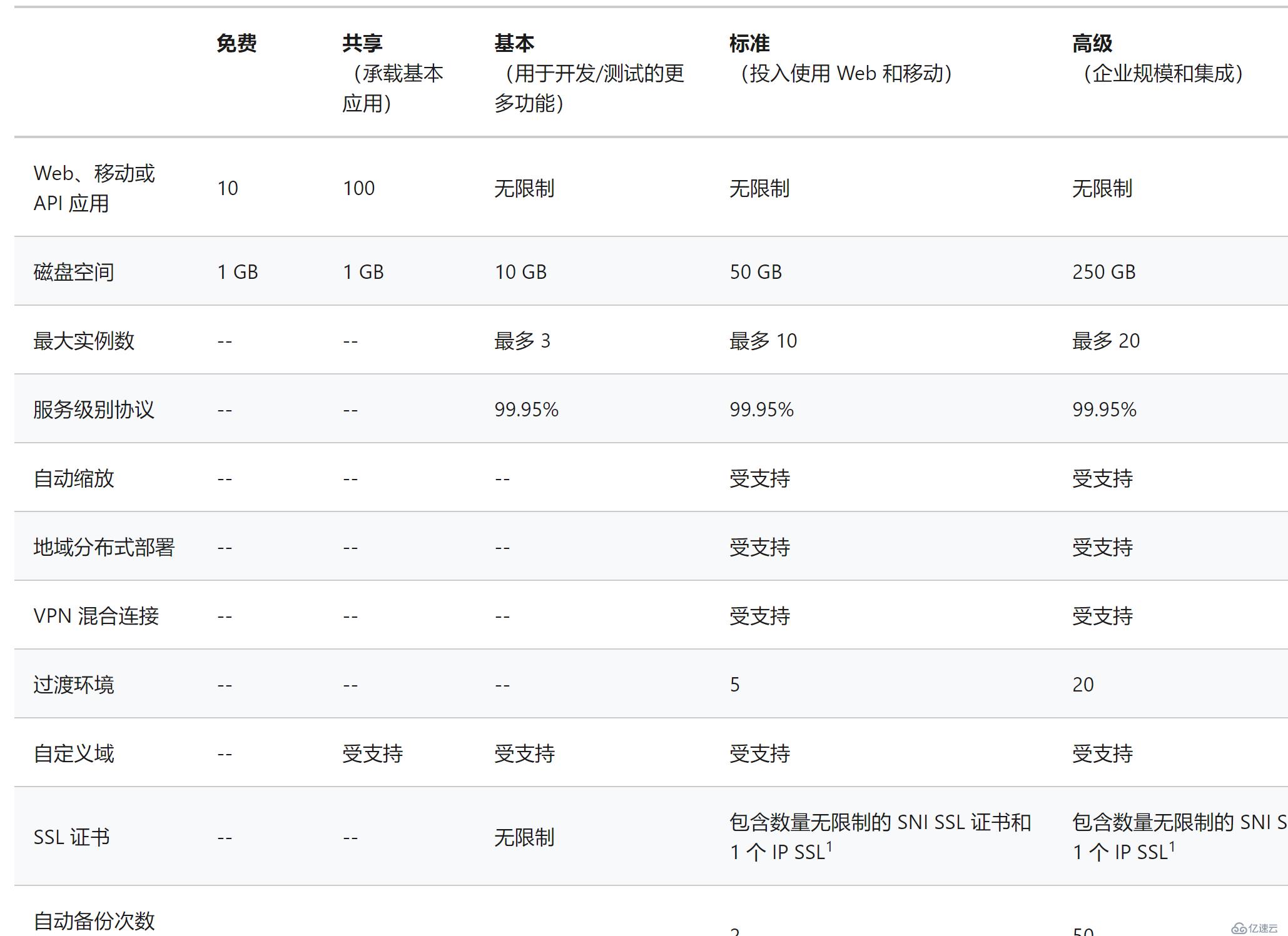The image size is (1288, 936).
Task: Click 99.95% in the 标准 column
Action: click(x=762, y=410)
